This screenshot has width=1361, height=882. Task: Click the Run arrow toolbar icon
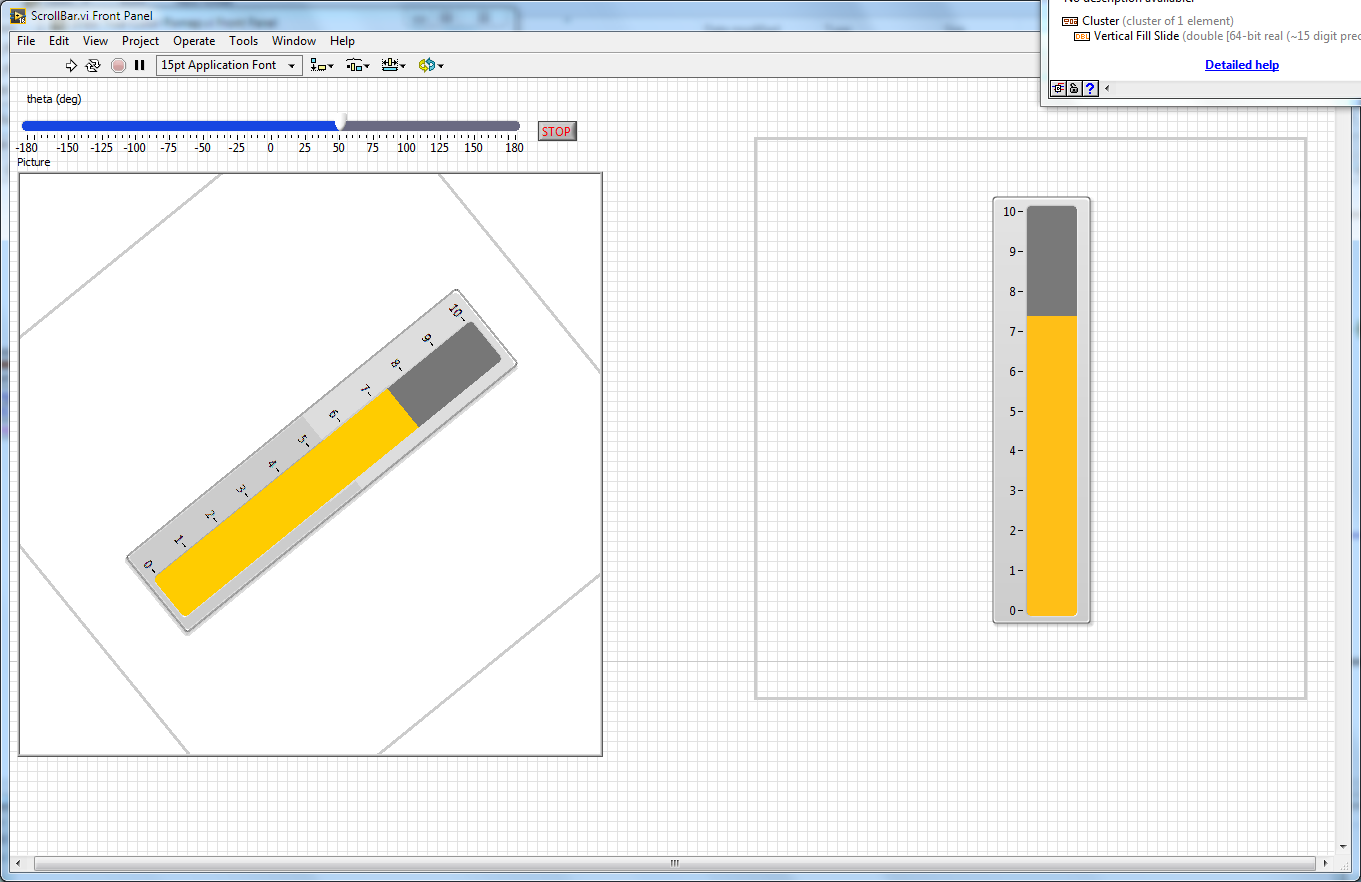tap(71, 65)
